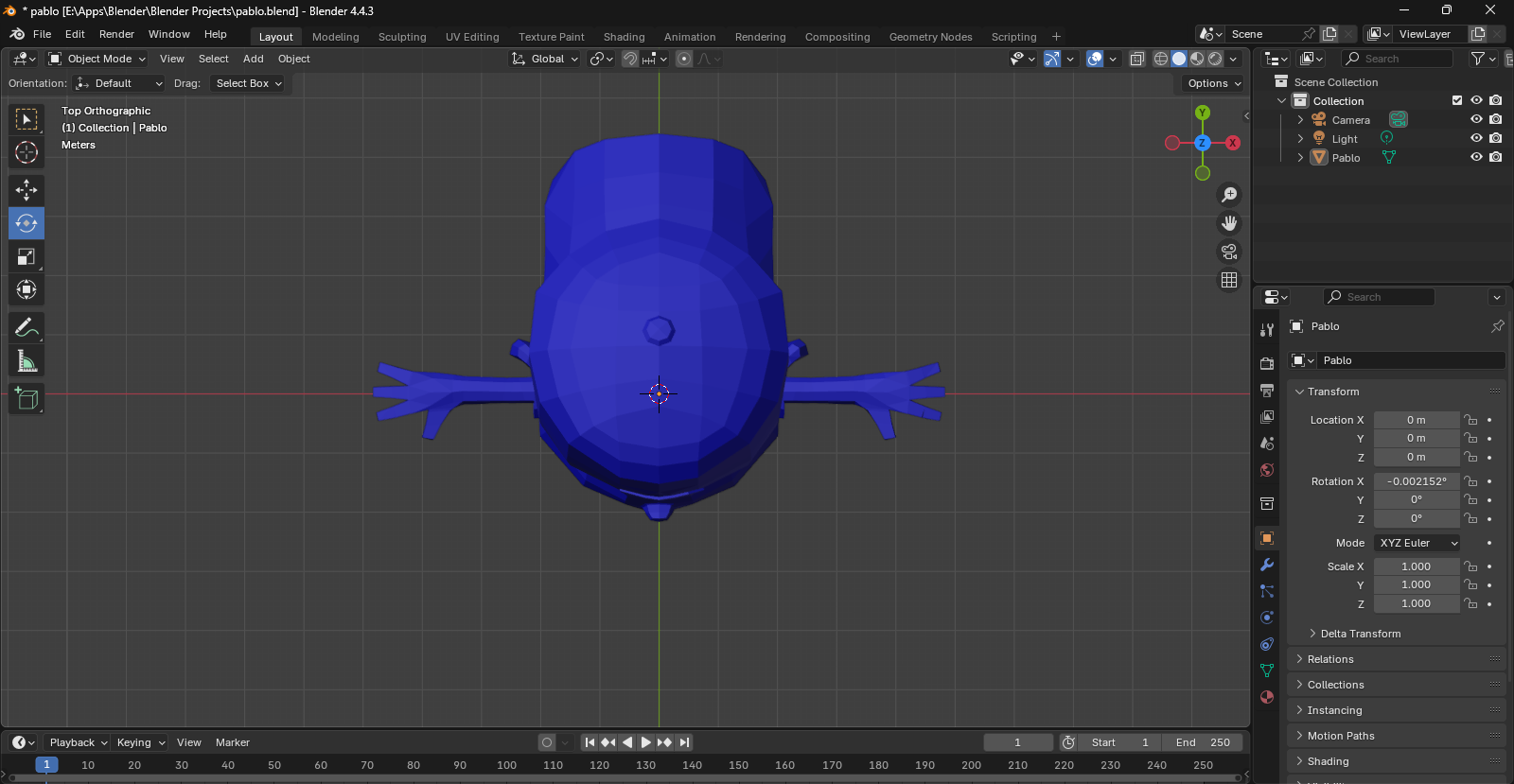
Task: Open Global transform orientation dropdown
Action: point(545,59)
